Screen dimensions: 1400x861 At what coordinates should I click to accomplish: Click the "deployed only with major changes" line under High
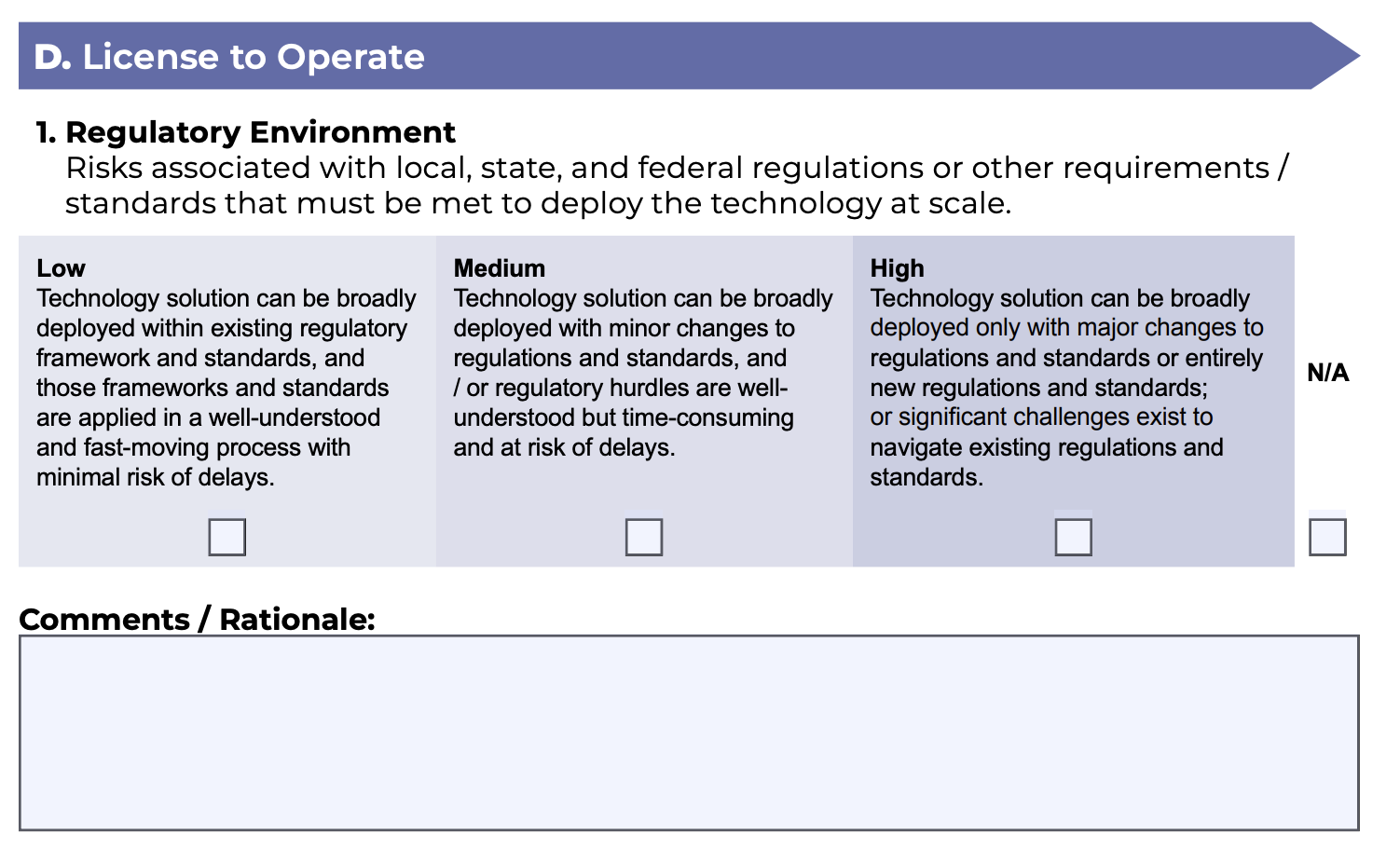(1066, 328)
